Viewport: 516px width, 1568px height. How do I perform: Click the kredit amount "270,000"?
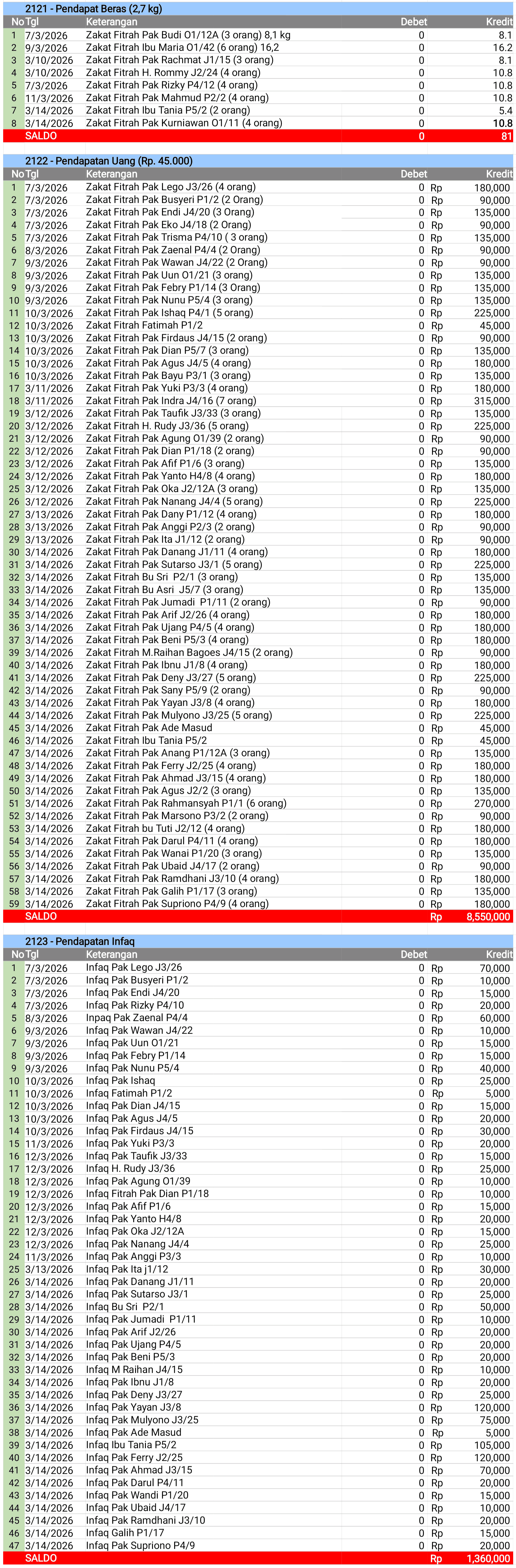(492, 803)
